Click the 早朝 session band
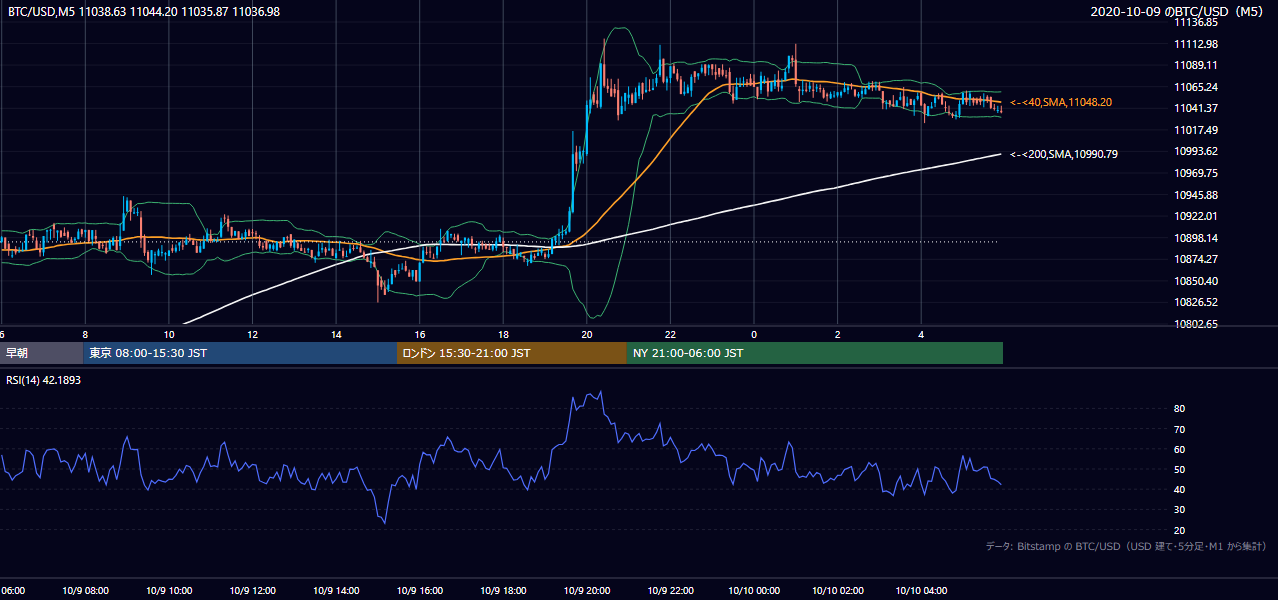Screen dimensions: 1278x600 pos(42,353)
